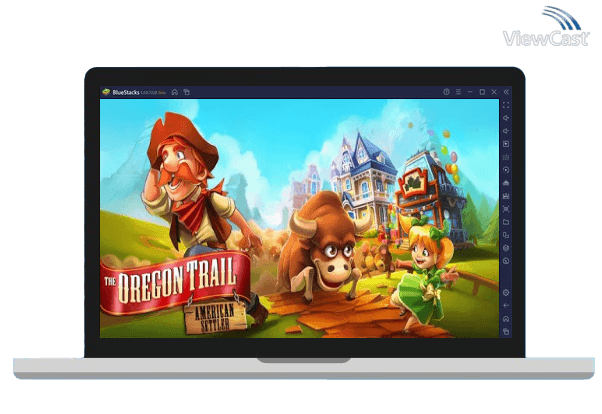Click The Oregon Trail red banner logo
This screenshot has width=602, height=414.
[x=175, y=282]
